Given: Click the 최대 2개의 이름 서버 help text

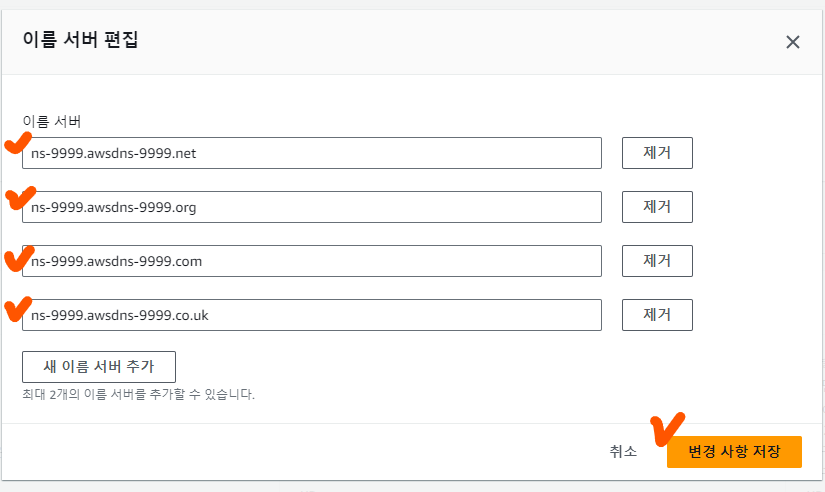Looking at the screenshot, I should click(x=138, y=395).
